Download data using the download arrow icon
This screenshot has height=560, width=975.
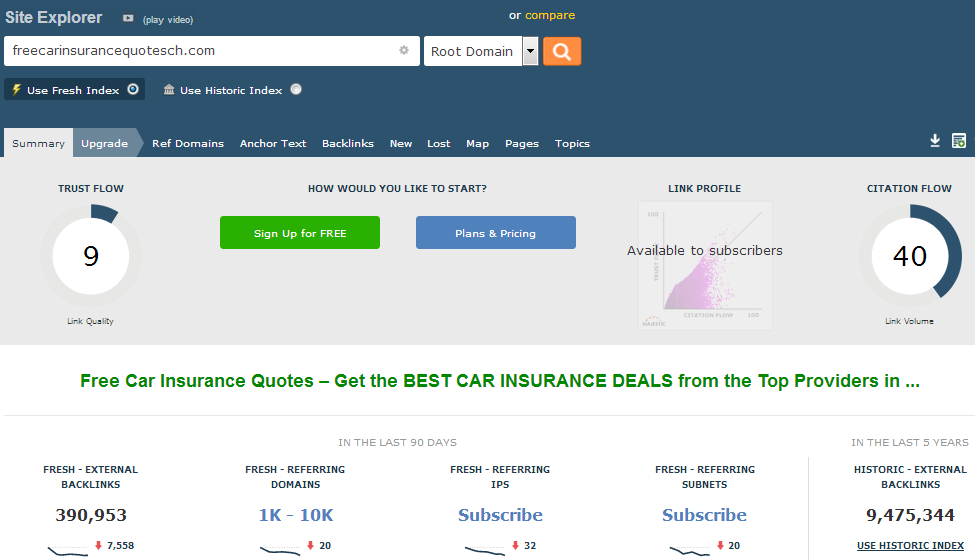coord(935,141)
